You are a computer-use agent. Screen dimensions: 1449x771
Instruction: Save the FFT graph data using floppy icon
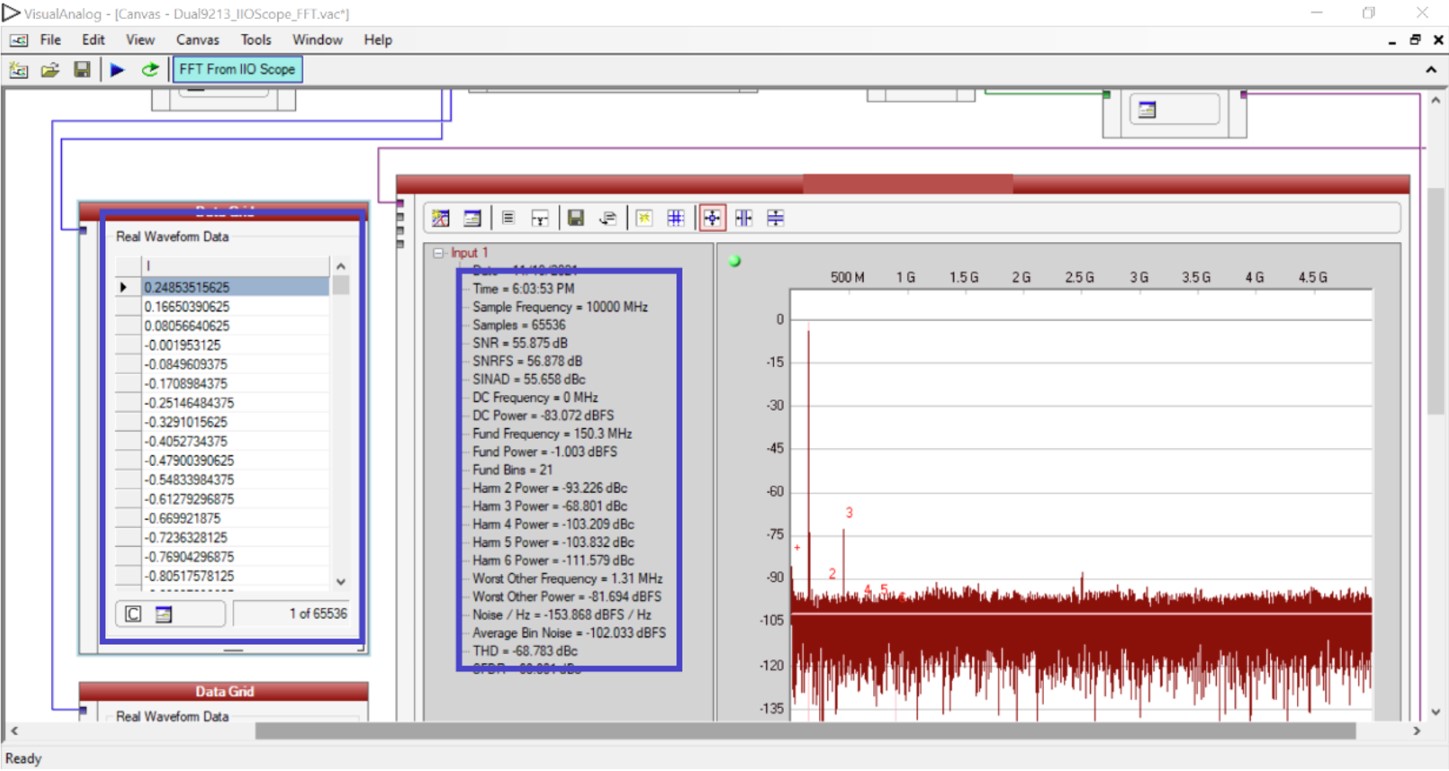tap(575, 218)
